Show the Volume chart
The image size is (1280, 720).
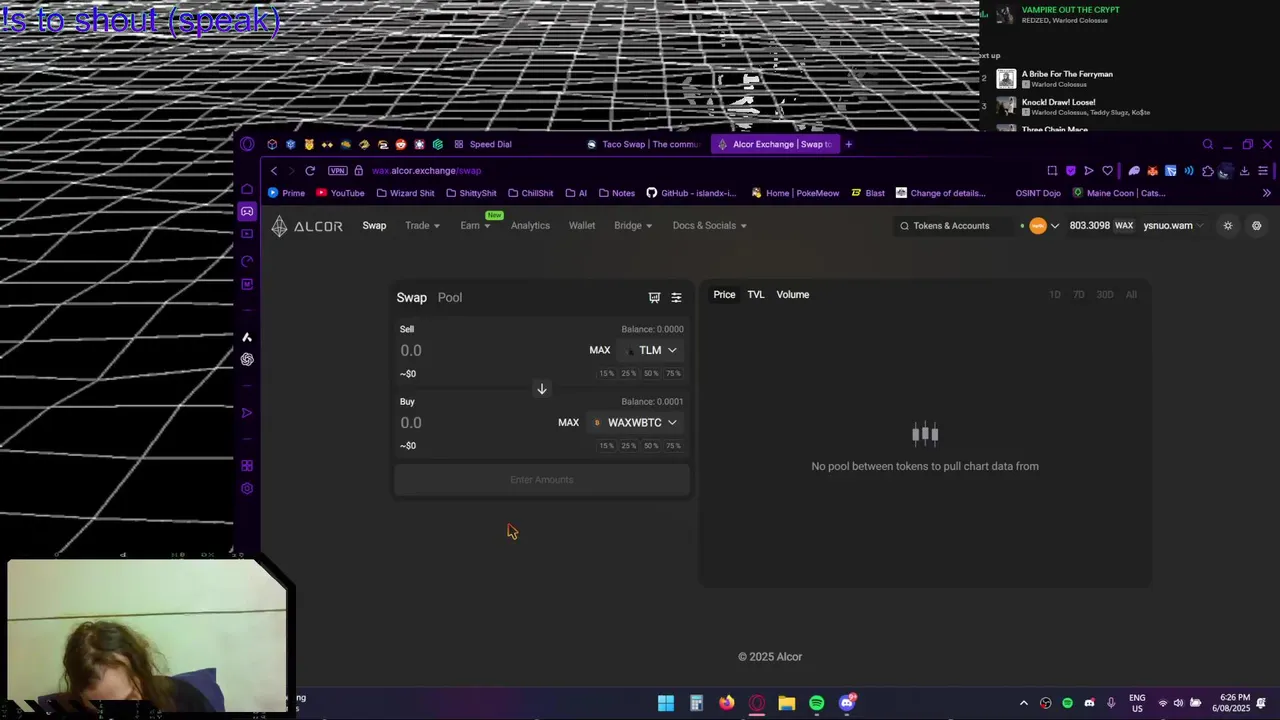pos(793,295)
